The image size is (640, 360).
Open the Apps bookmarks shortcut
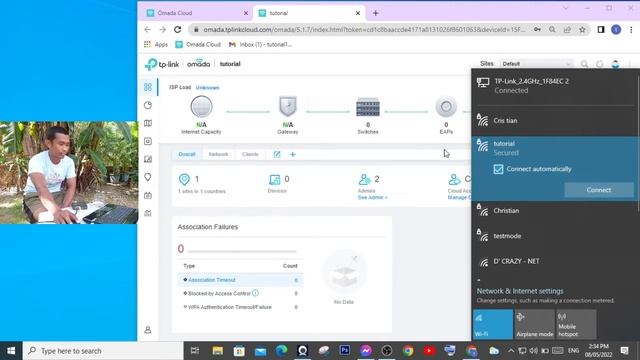[x=156, y=44]
